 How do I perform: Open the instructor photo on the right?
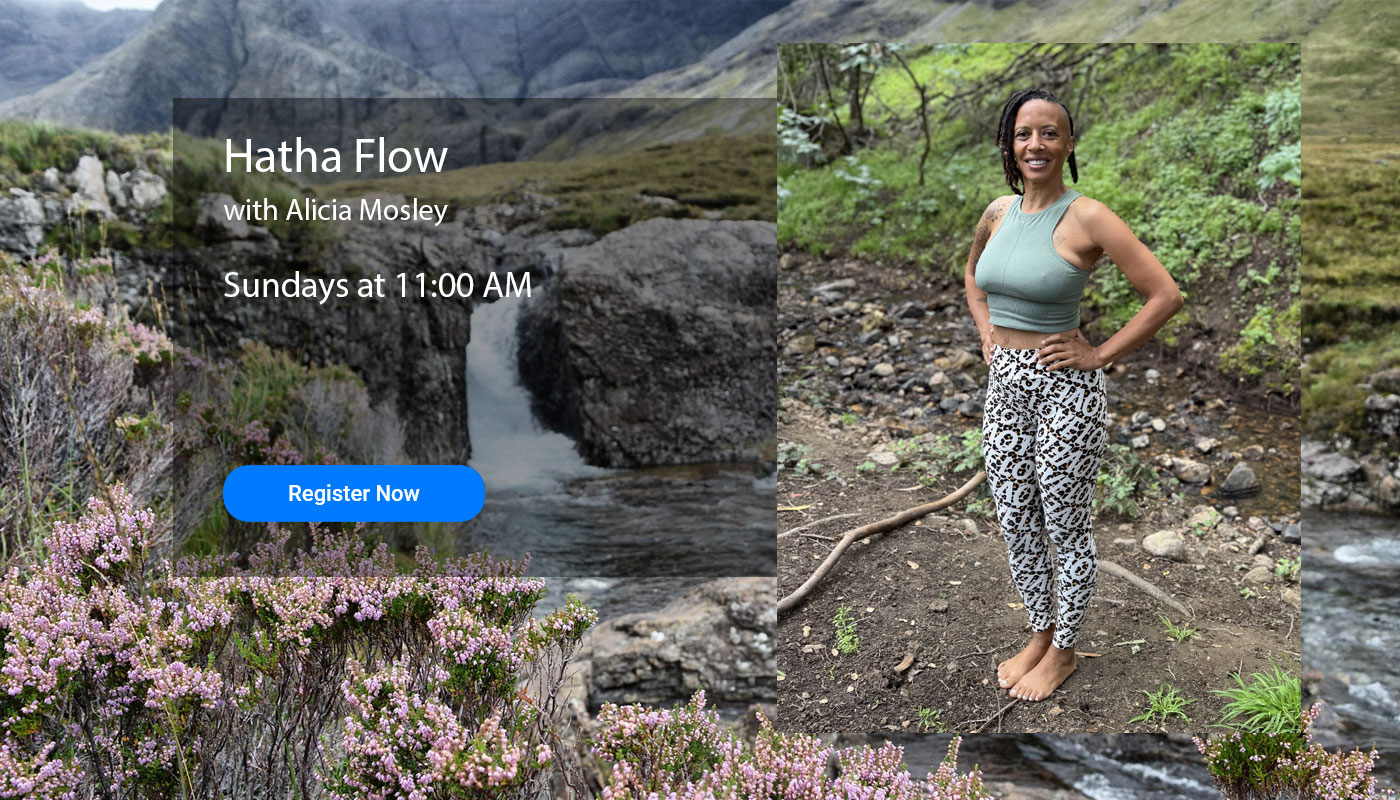coord(1039,388)
